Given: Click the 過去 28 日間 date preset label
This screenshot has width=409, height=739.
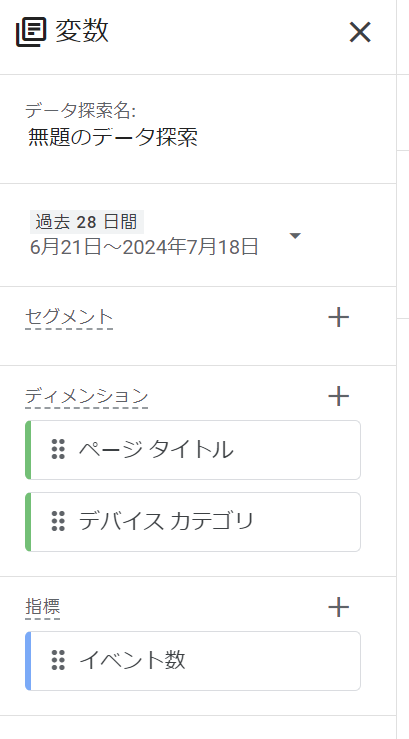Looking at the screenshot, I should point(87,222).
